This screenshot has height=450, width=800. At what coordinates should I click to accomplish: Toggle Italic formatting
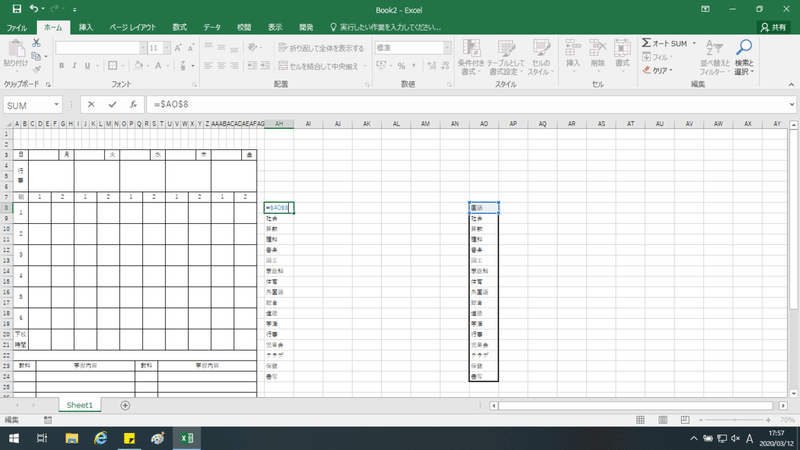(74, 65)
